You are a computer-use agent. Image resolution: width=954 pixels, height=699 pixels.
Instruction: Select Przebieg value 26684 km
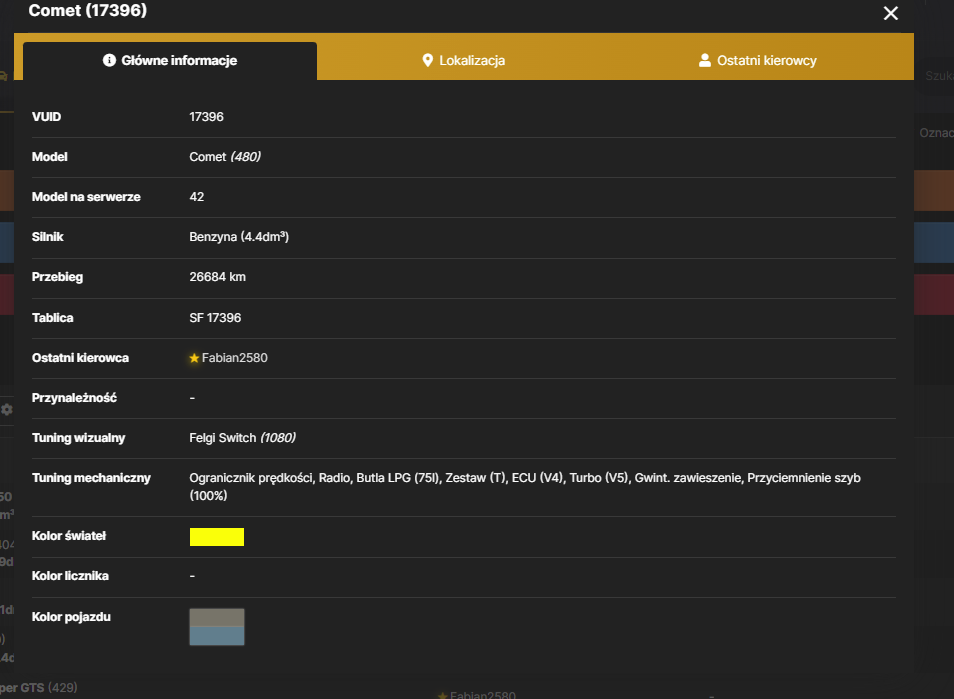[x=217, y=277]
